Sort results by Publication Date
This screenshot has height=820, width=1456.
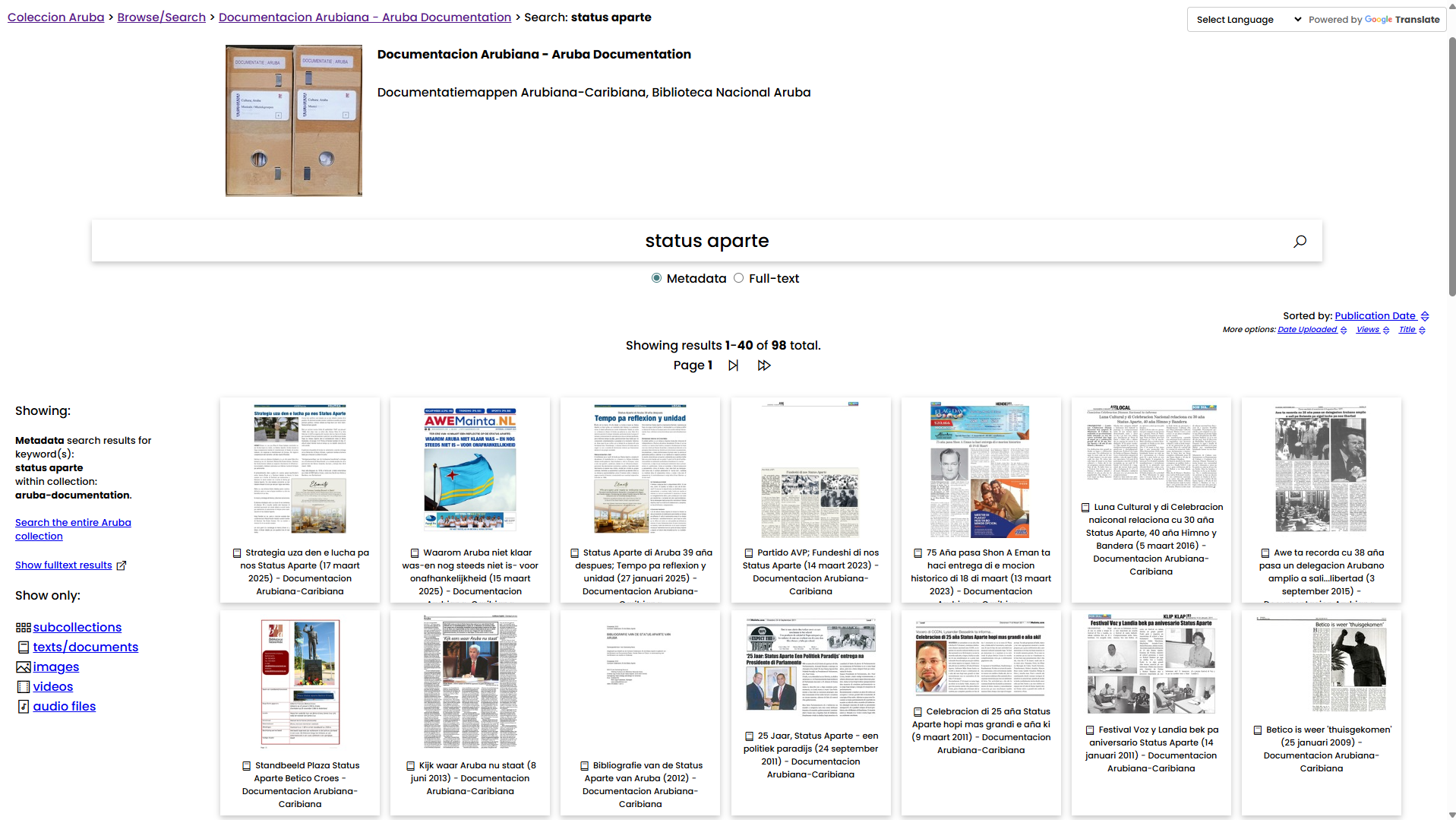[x=1375, y=316]
